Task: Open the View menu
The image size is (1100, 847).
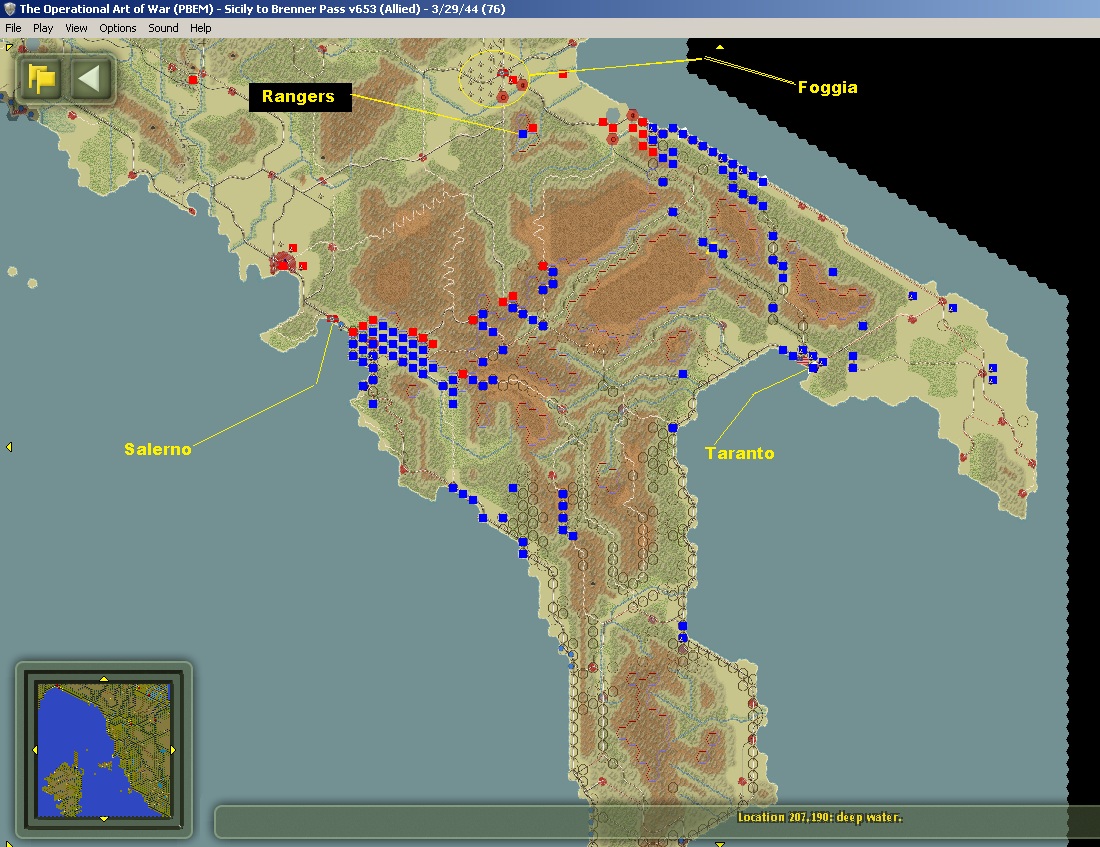Action: point(76,28)
